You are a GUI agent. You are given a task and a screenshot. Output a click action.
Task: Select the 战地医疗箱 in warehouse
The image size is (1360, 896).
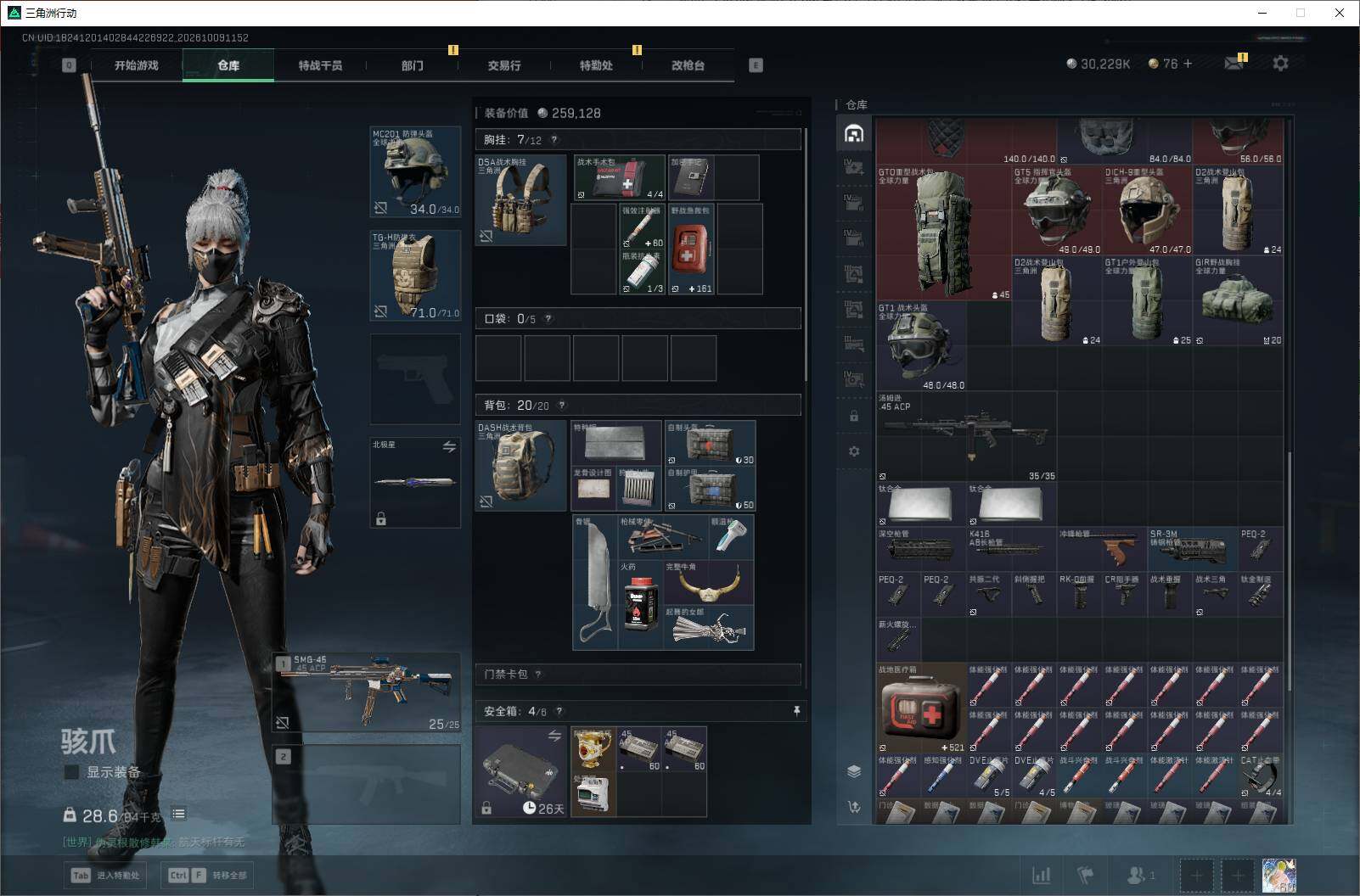921,708
